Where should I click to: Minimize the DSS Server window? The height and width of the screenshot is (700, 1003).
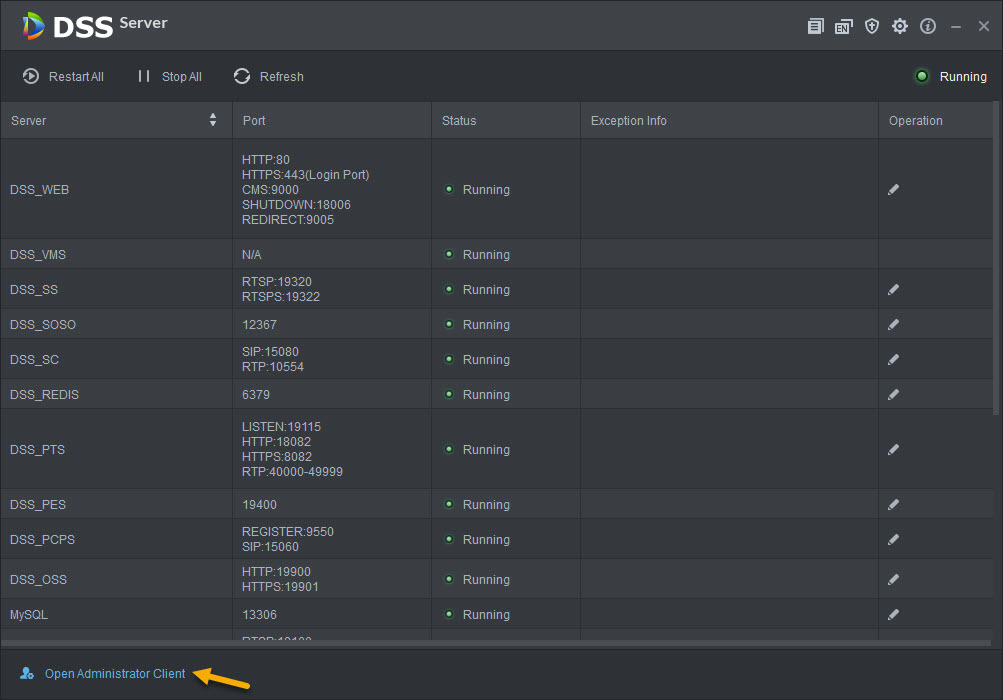(x=956, y=27)
